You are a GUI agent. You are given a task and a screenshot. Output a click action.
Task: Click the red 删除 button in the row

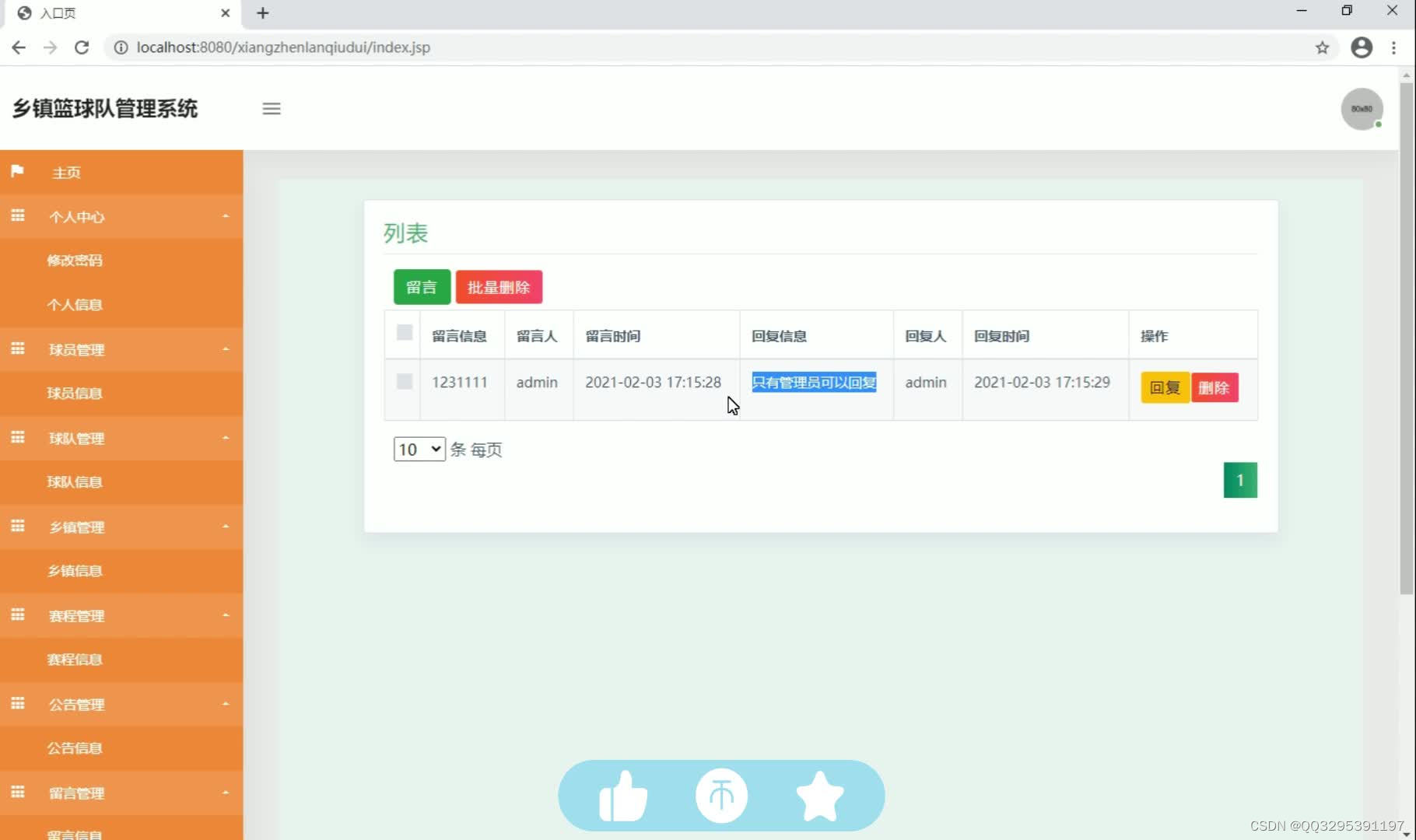(x=1214, y=387)
